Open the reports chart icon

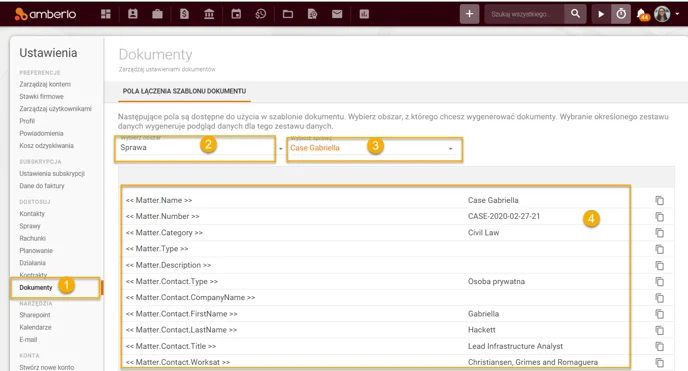coord(364,14)
